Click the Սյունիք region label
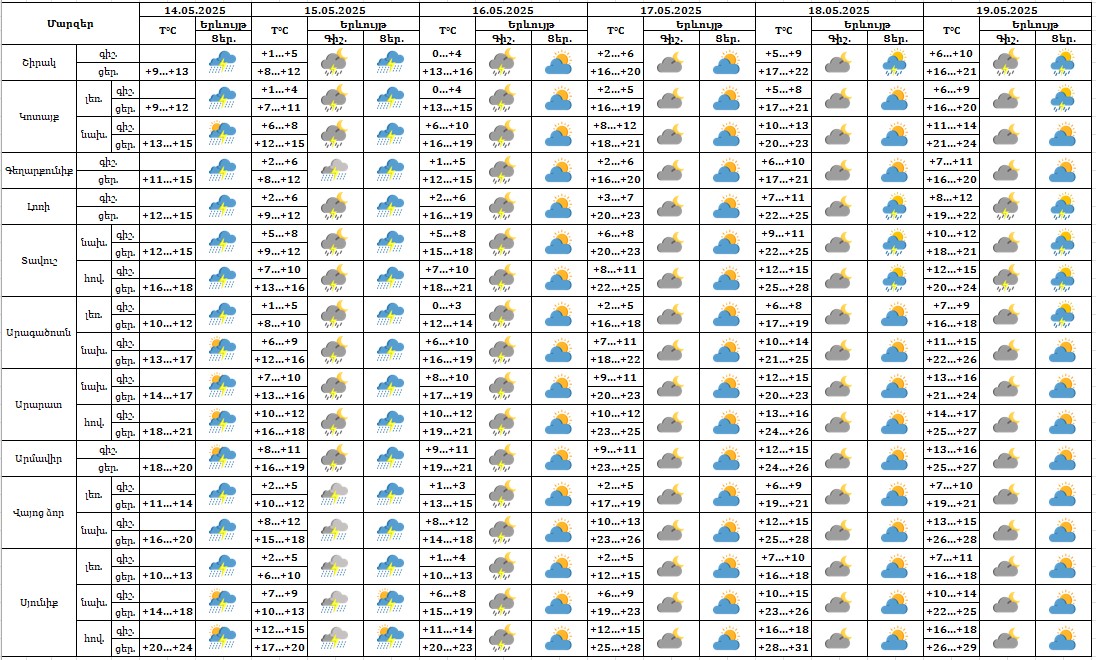This screenshot has height=660, width=1096. click(x=39, y=601)
